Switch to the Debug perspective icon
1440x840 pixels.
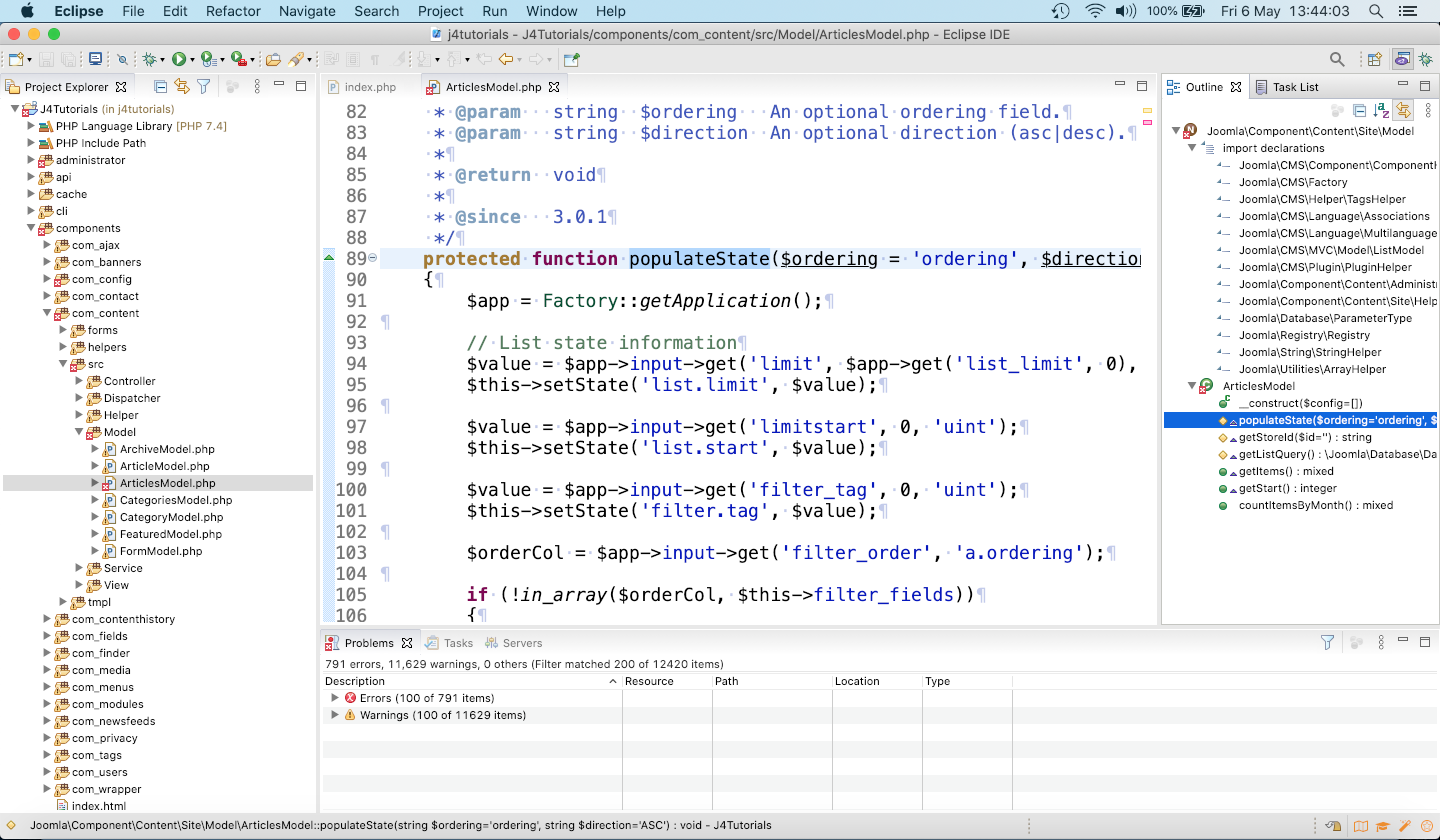1426,59
